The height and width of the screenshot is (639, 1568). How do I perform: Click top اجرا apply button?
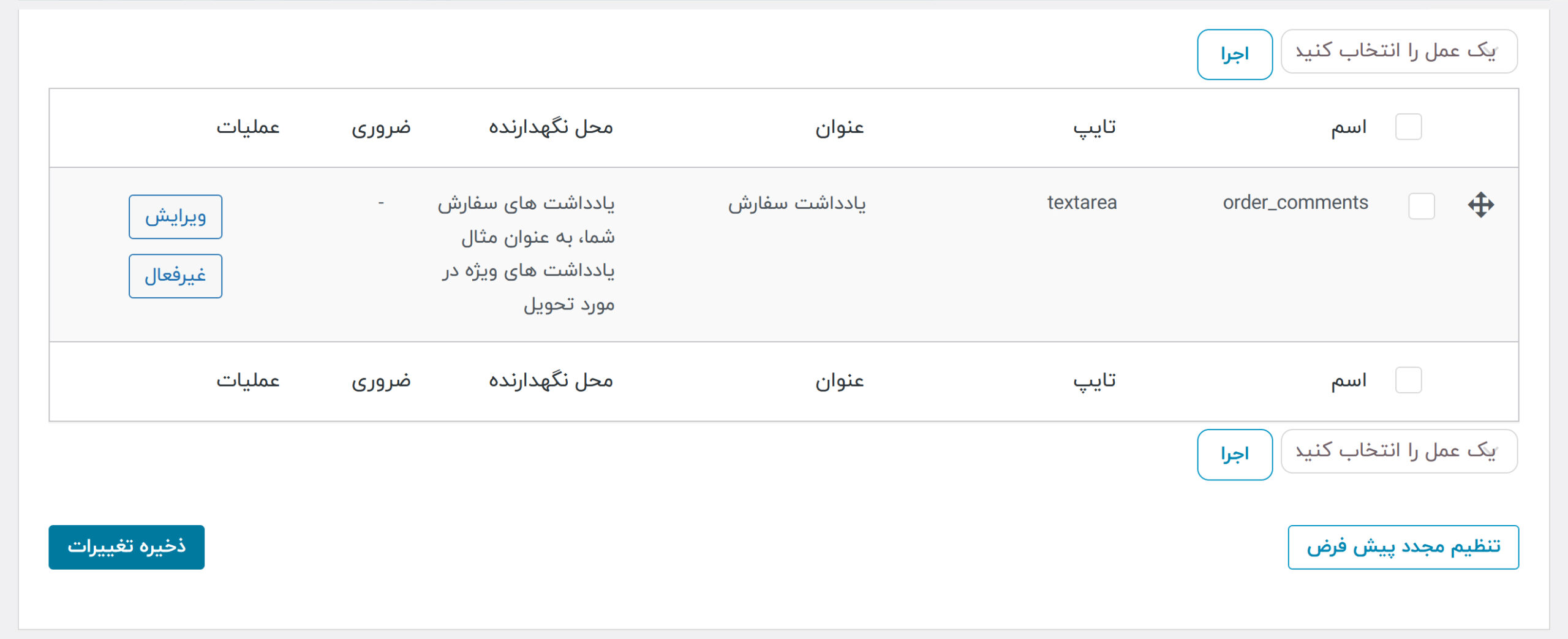[x=1235, y=55]
